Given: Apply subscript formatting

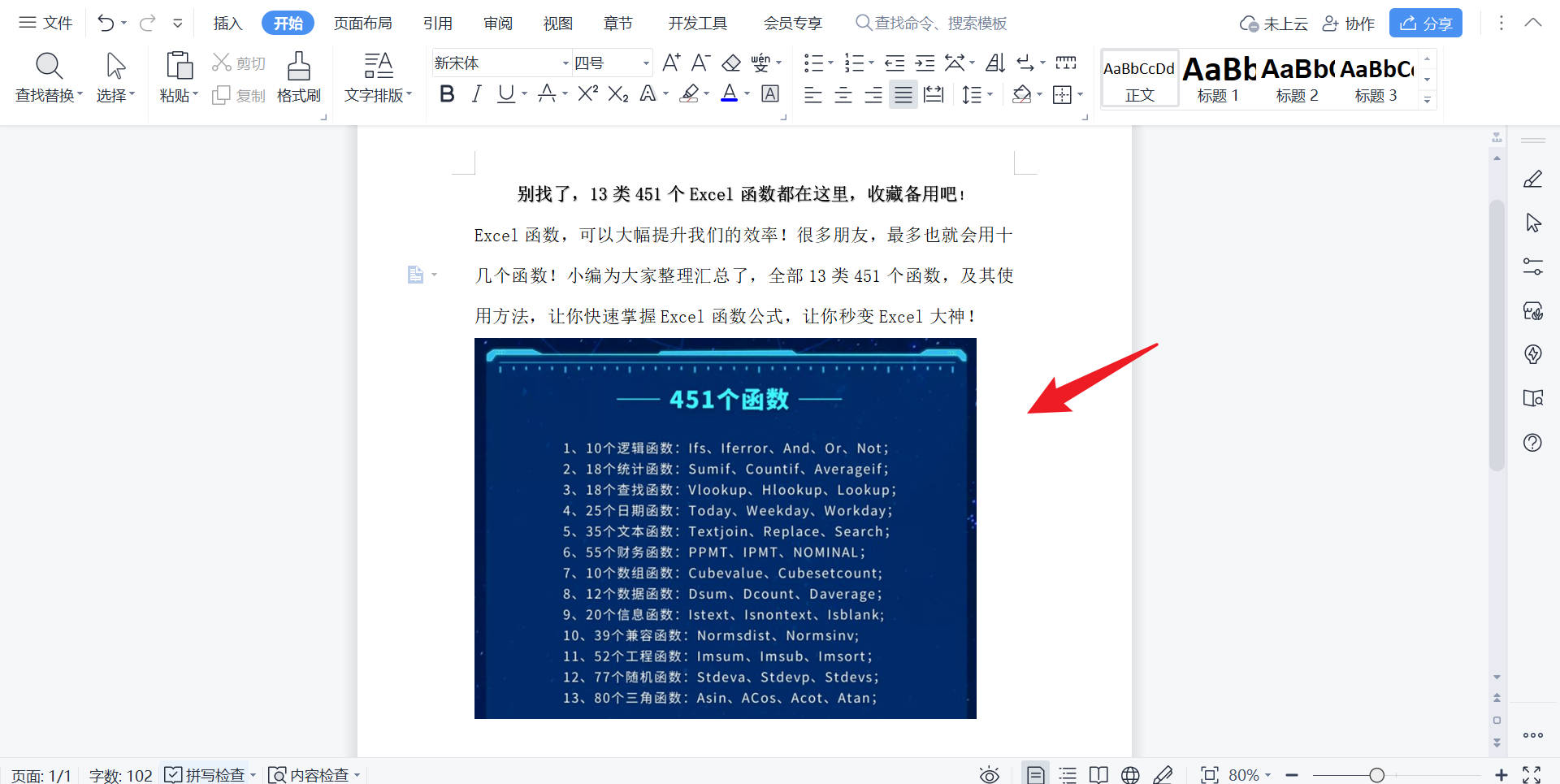Looking at the screenshot, I should pyautogui.click(x=618, y=94).
